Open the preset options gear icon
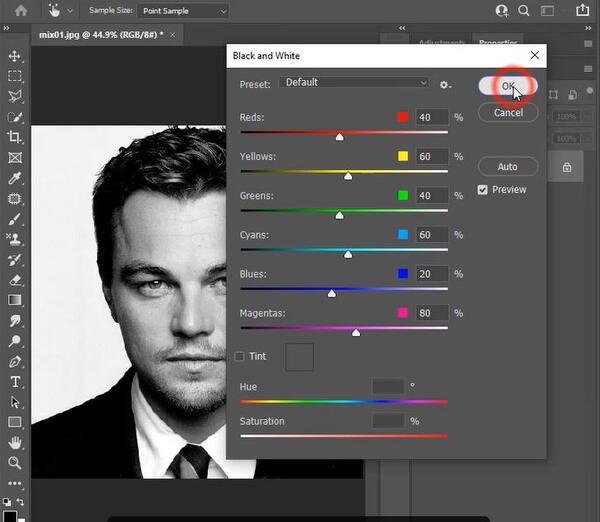The image size is (600, 522). click(445, 85)
